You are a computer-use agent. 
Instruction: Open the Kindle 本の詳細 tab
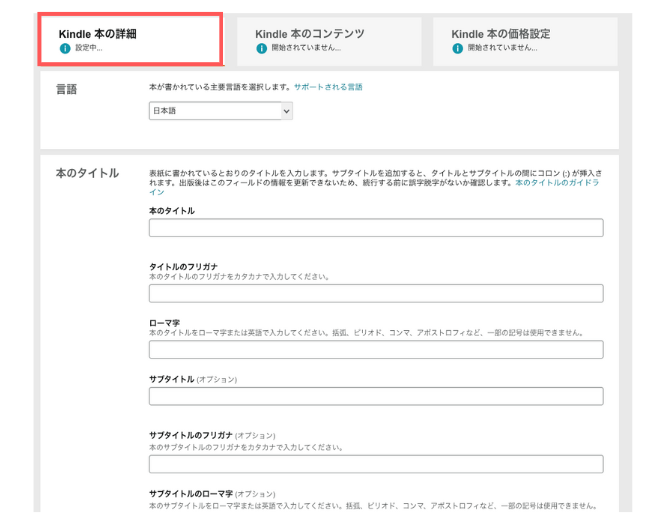point(130,40)
